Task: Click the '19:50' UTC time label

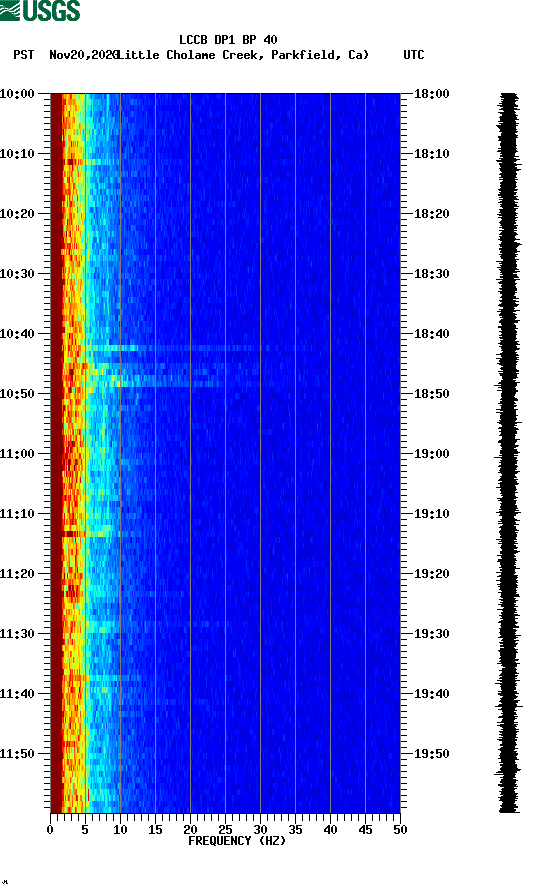Action: (x=431, y=753)
